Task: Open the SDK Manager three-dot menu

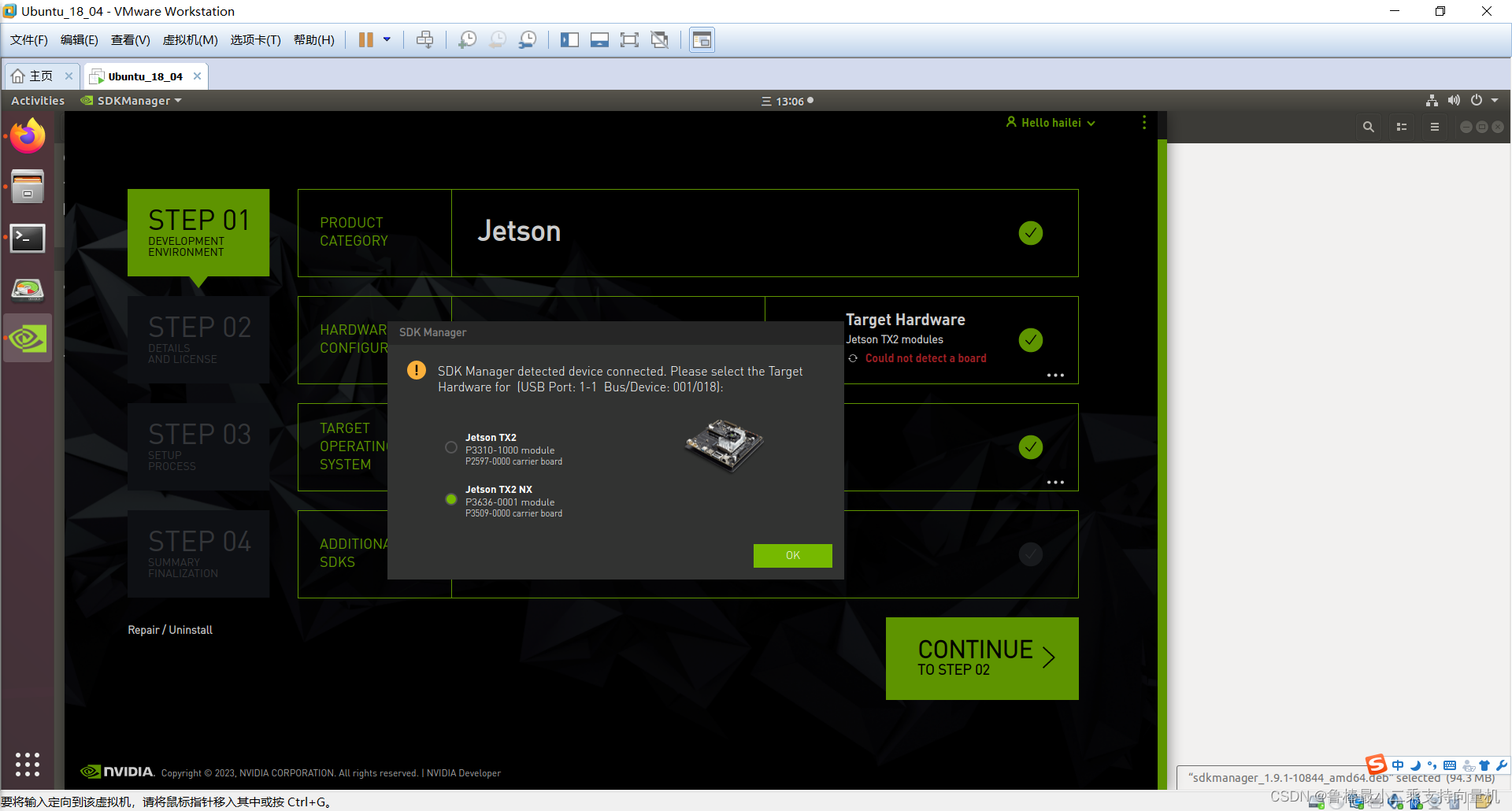Action: (1144, 123)
